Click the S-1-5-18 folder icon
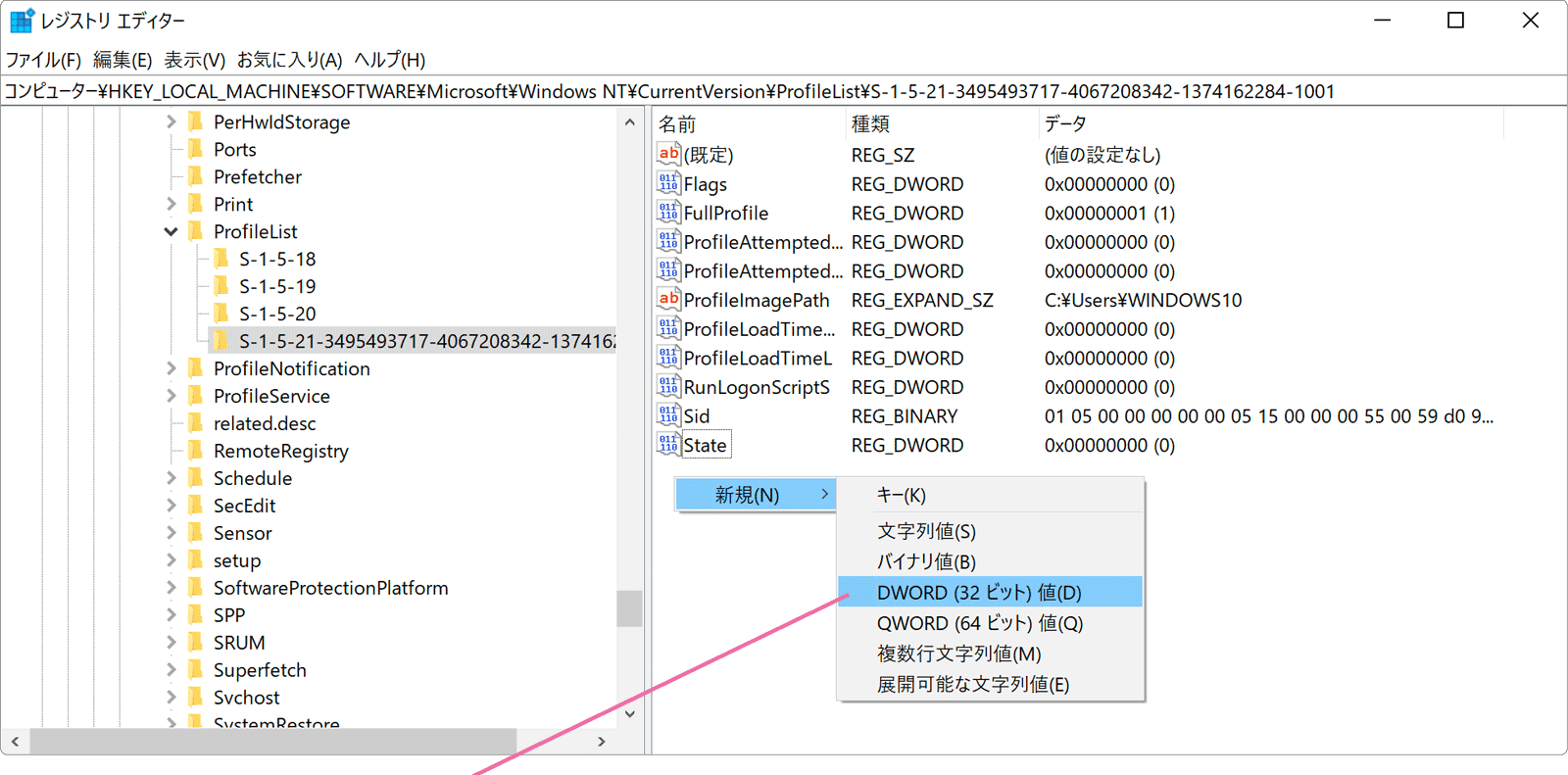Screen dimensions: 1568x775 (220, 259)
